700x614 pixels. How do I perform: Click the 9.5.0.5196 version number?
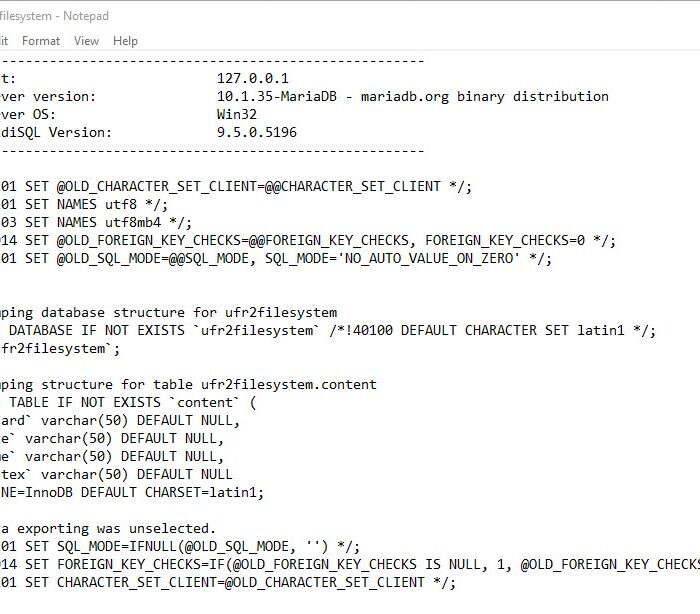(x=257, y=132)
